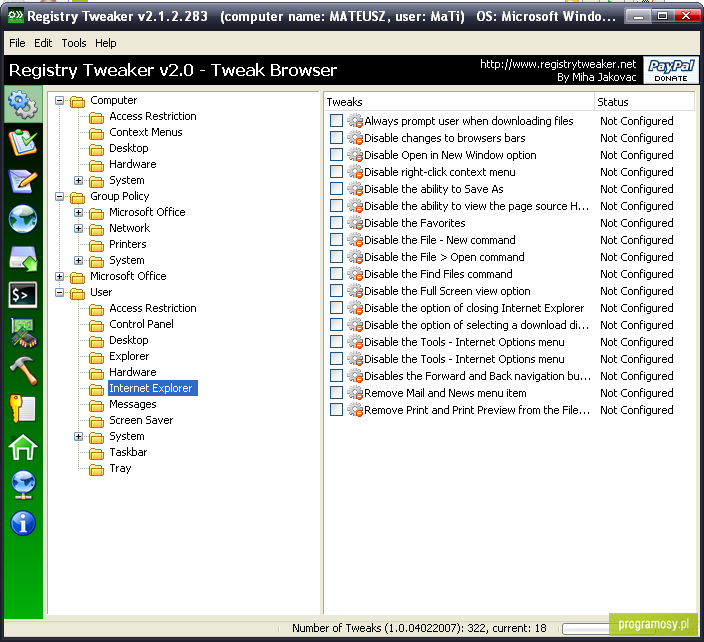
Task: Open the memory chip hardware sidebar icon
Action: coord(23,333)
